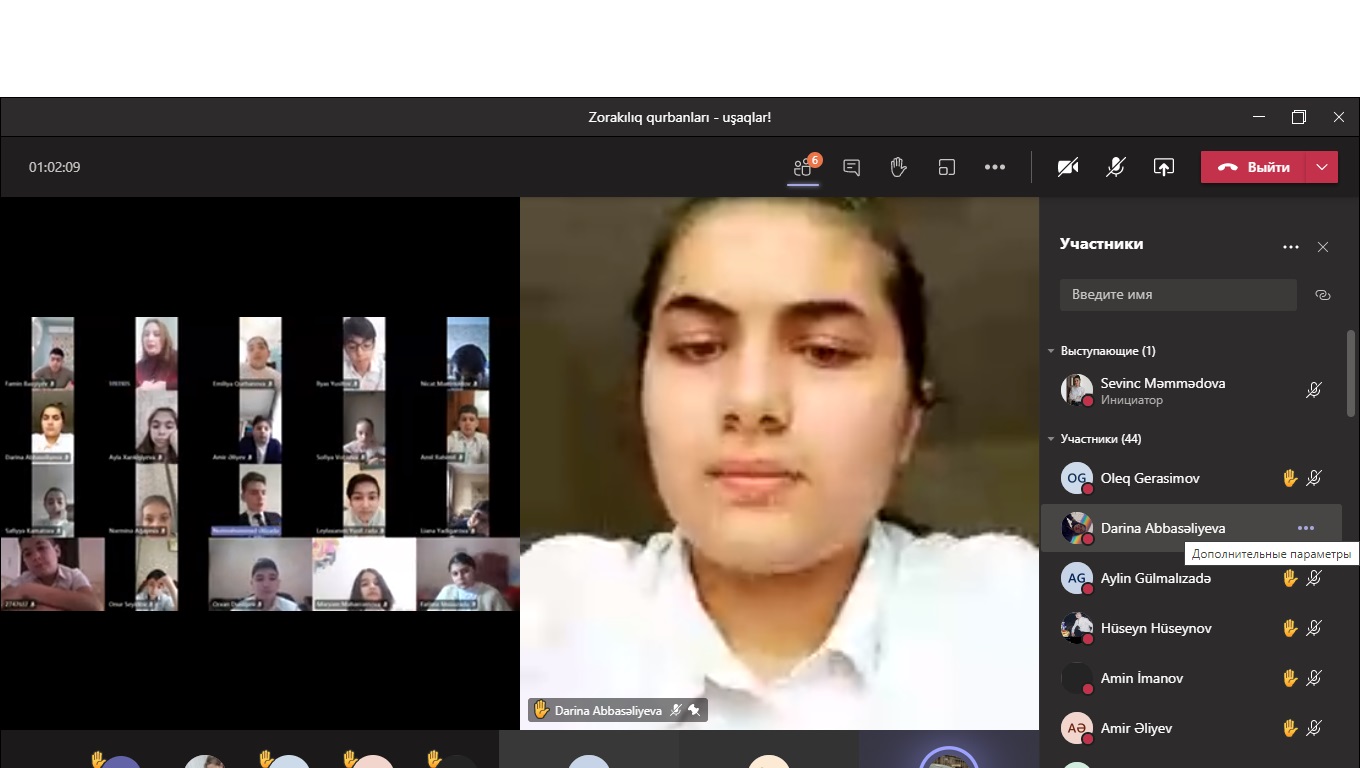Click the pin icon on Darina's video label
The height and width of the screenshot is (768, 1360).
[x=694, y=710]
